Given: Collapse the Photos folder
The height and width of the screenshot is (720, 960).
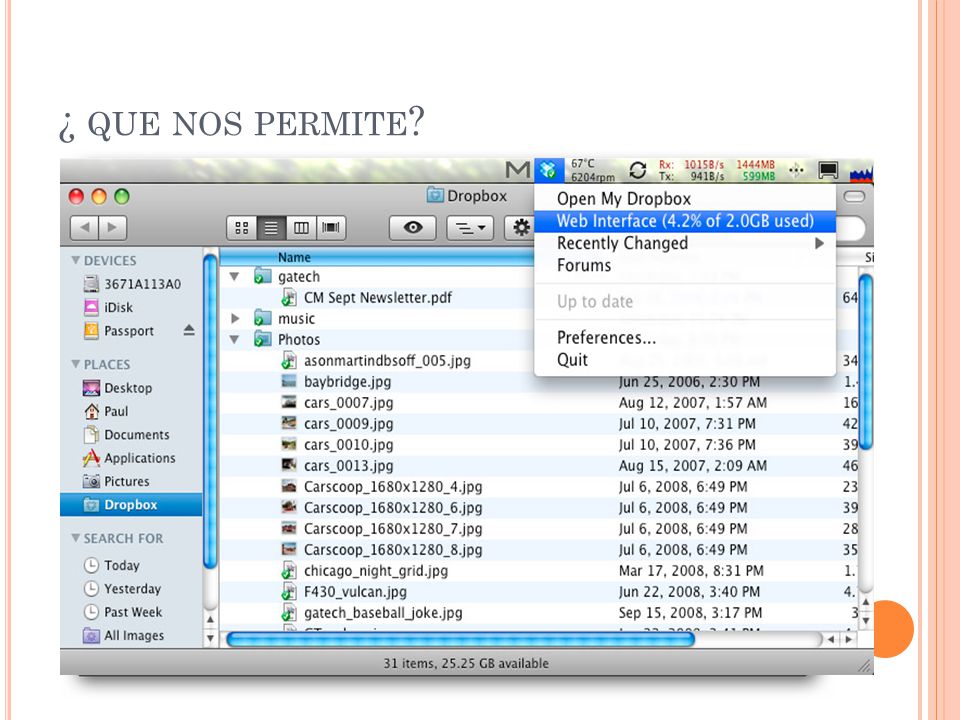Looking at the screenshot, I should 234,339.
